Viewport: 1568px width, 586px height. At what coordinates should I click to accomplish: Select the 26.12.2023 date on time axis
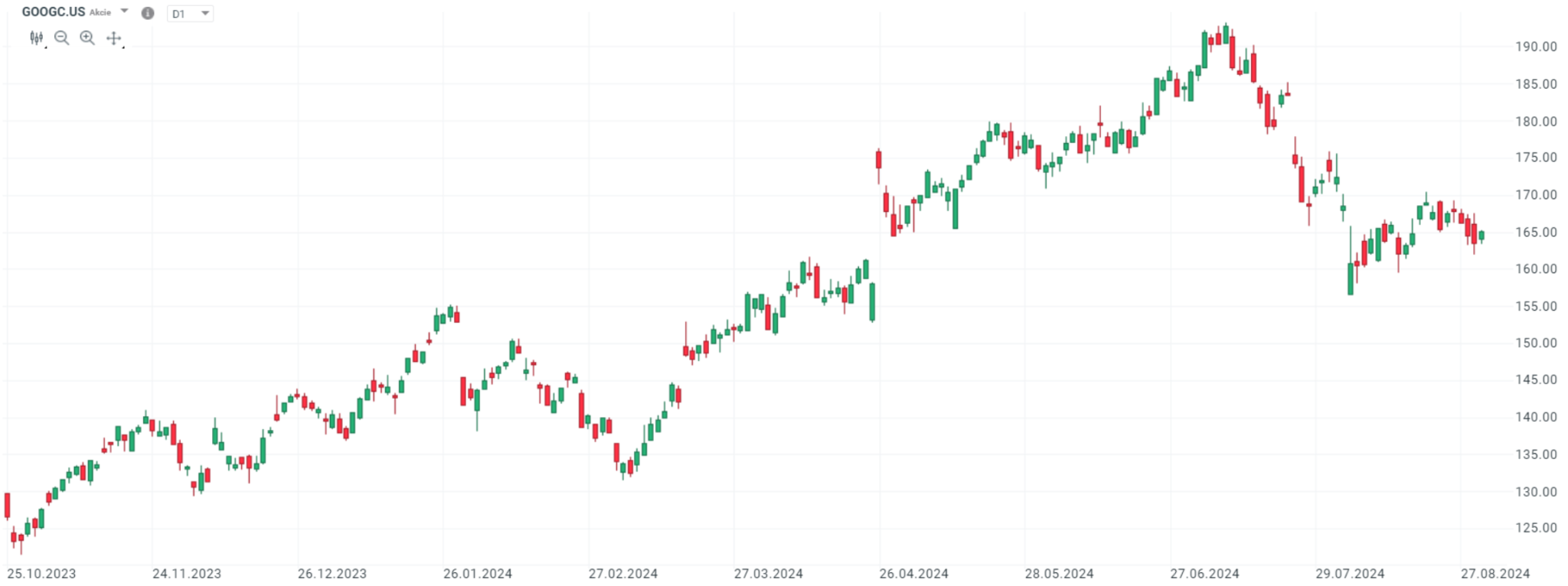click(332, 574)
